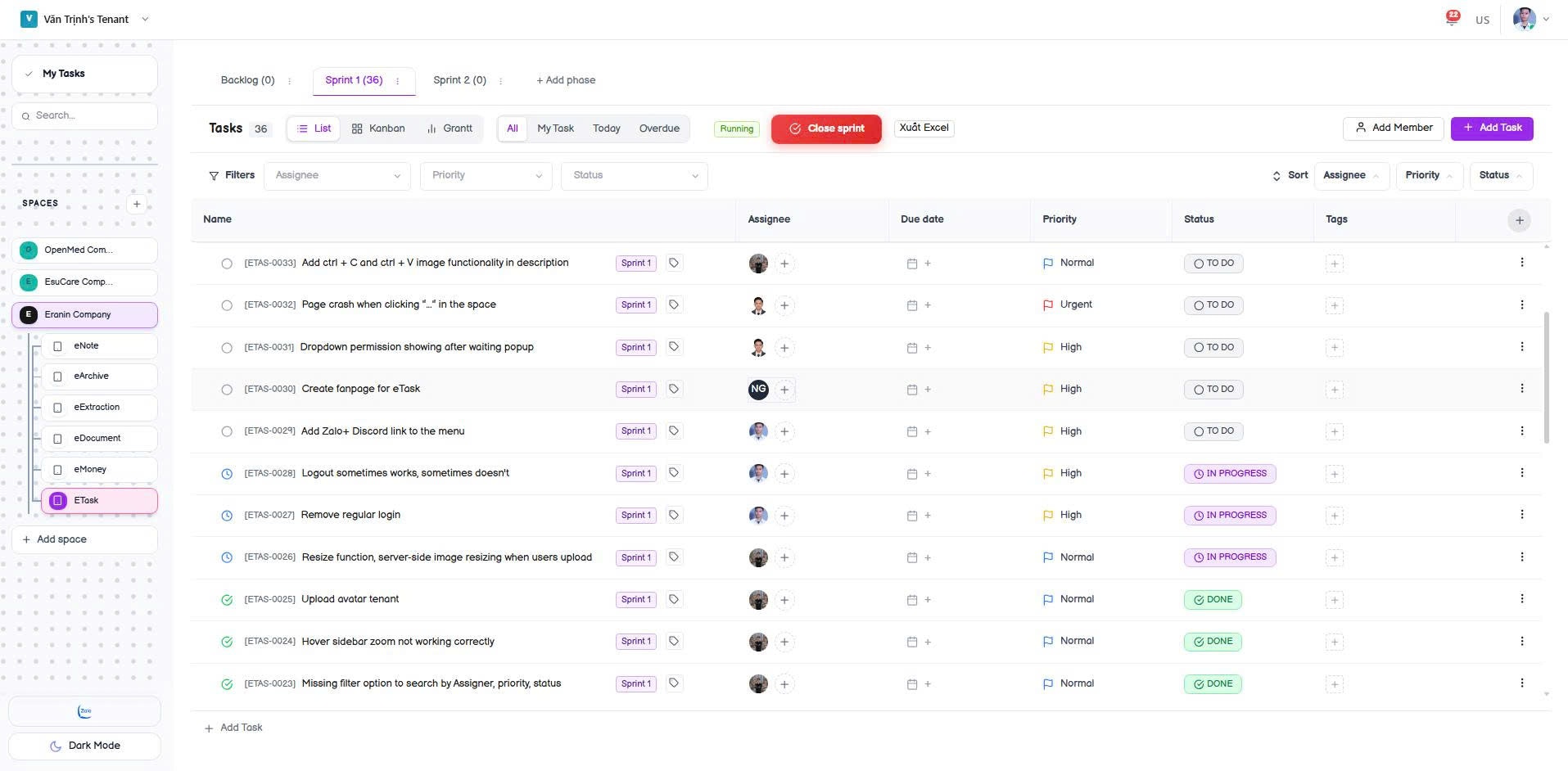
Task: Open the notifications bell
Action: [1450, 19]
